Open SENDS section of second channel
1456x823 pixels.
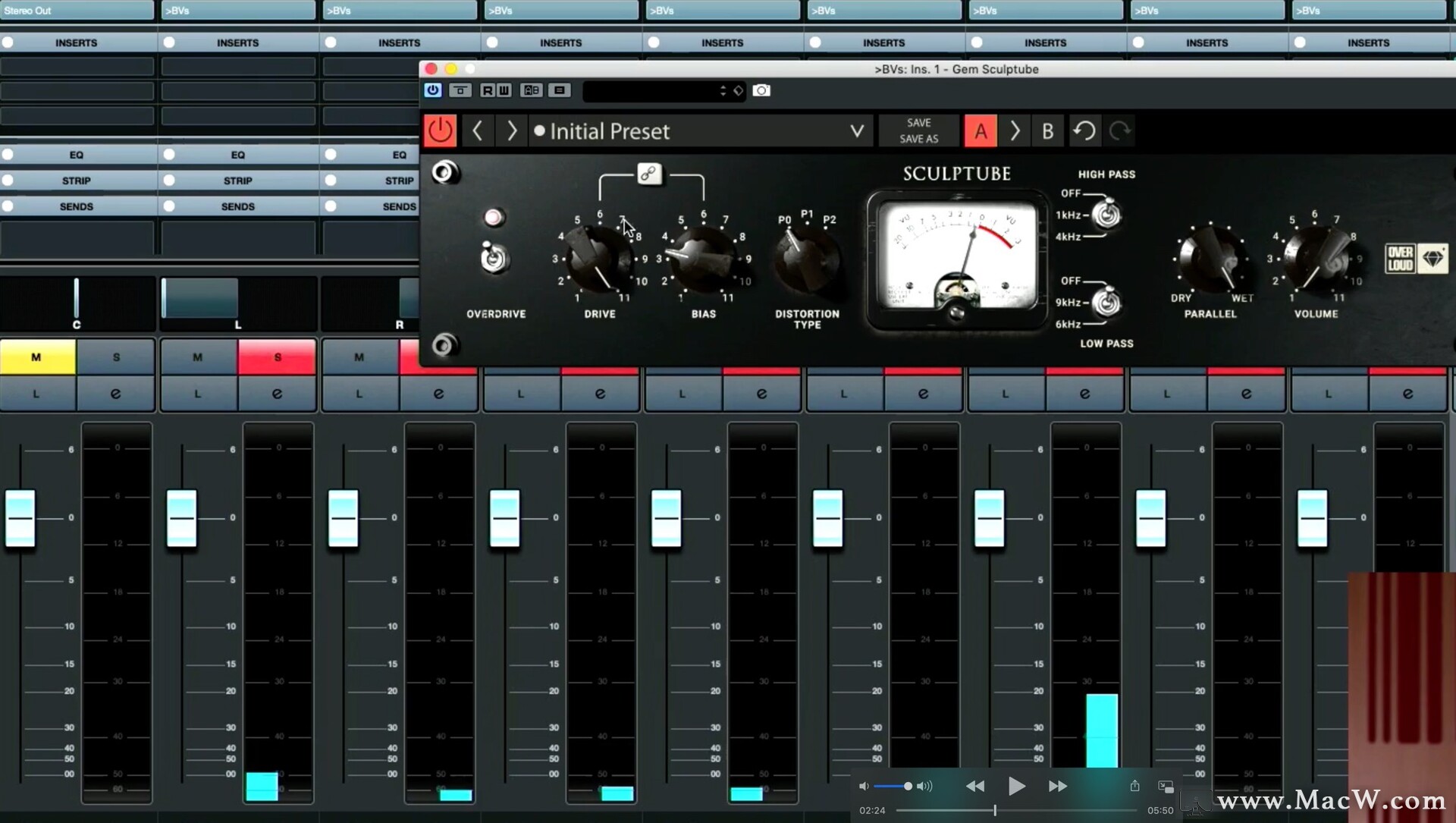pos(238,206)
